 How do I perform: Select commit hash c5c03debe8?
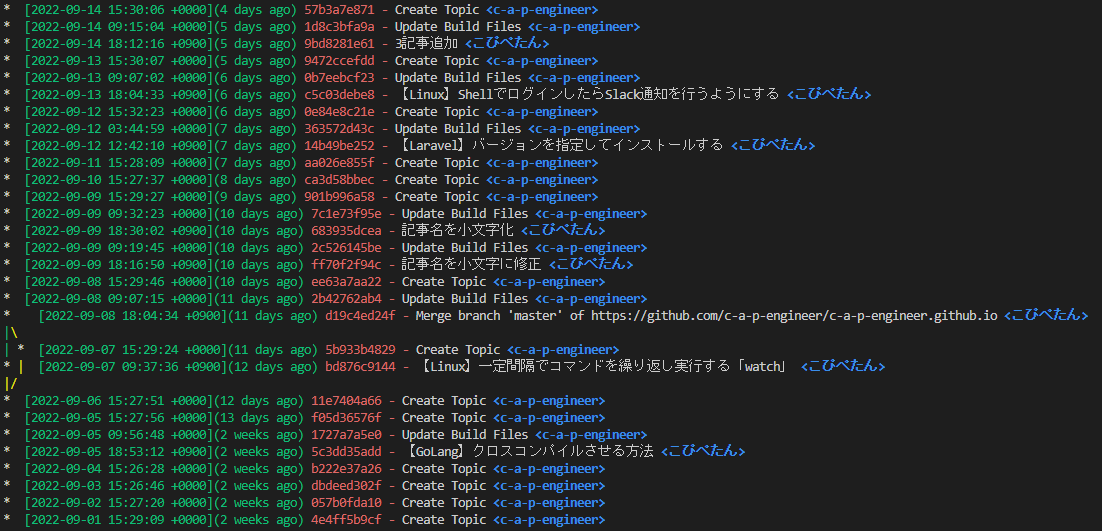[x=339, y=94]
